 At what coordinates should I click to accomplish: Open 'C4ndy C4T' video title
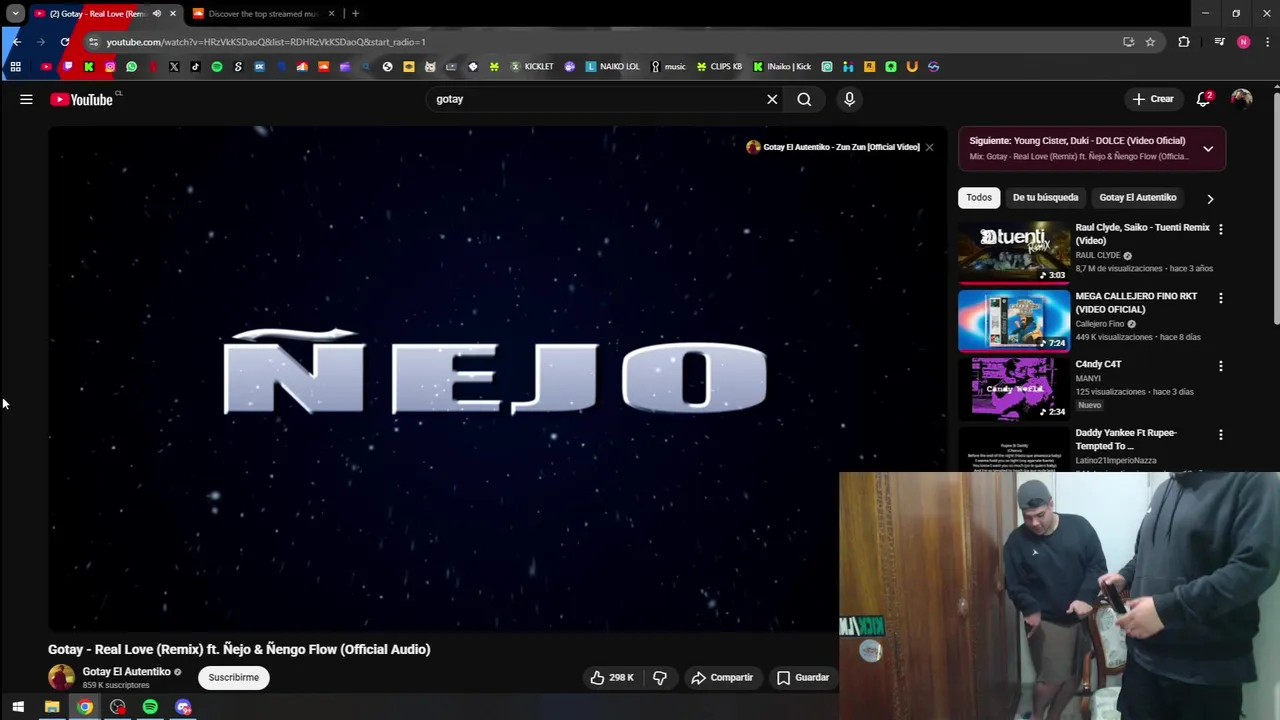(x=1098, y=364)
